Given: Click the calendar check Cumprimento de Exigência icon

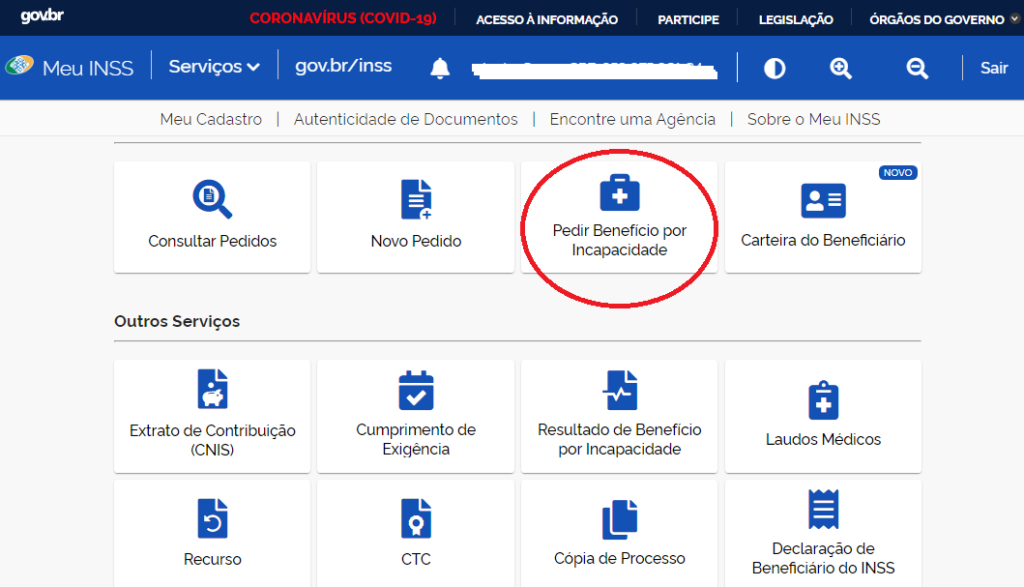Looking at the screenshot, I should (416, 390).
